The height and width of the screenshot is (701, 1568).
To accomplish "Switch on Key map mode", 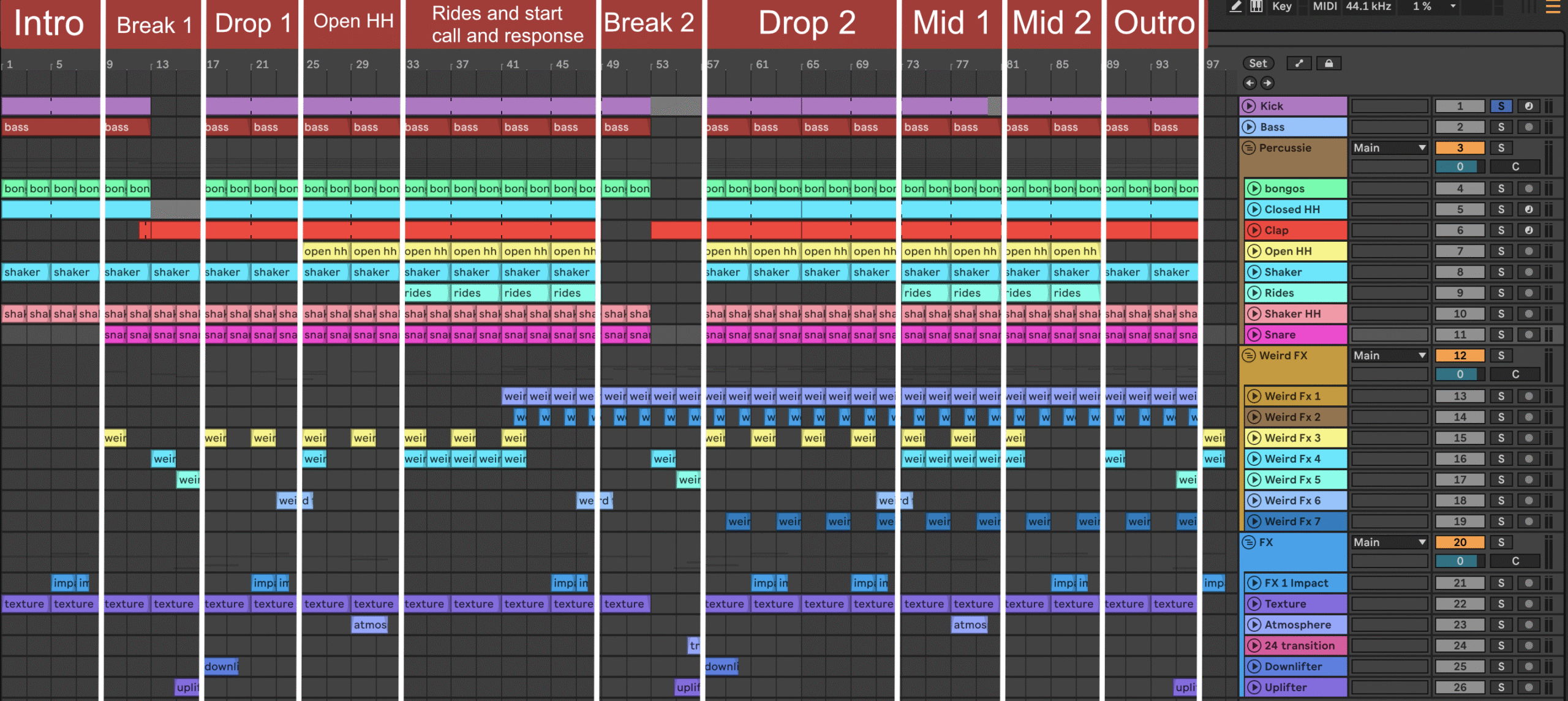I will pos(1281,7).
